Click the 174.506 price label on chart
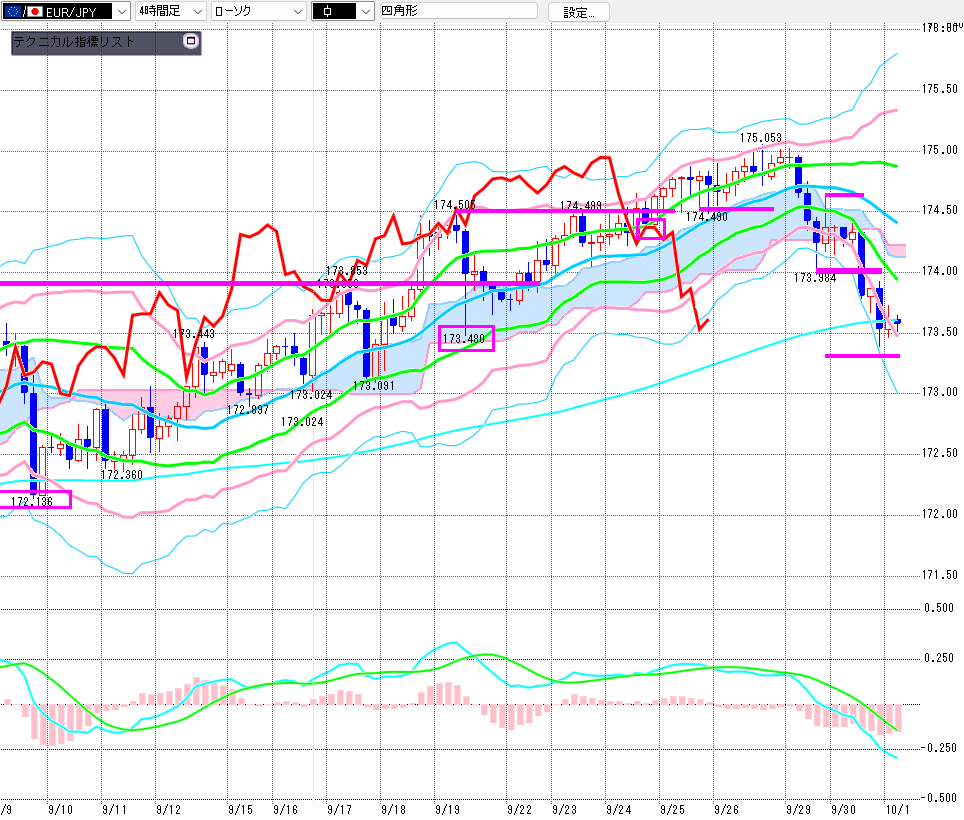Viewport: 964px width, 820px height. click(x=453, y=205)
